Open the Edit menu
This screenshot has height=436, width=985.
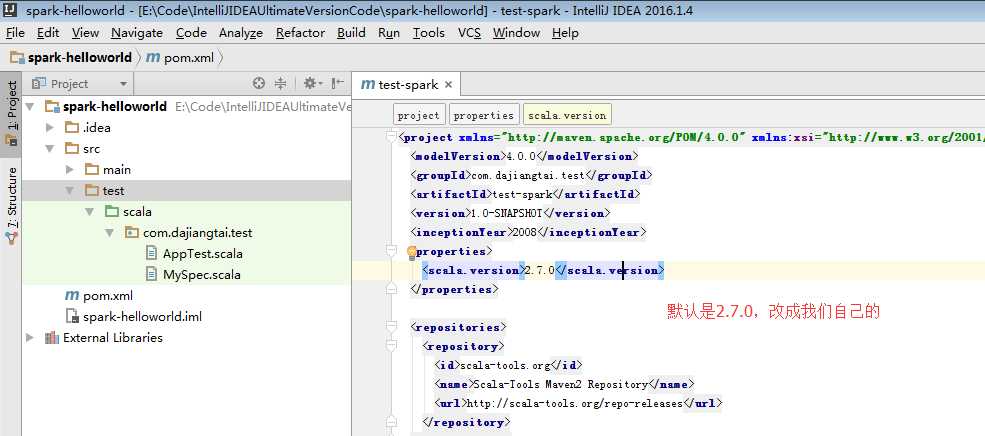[x=48, y=33]
